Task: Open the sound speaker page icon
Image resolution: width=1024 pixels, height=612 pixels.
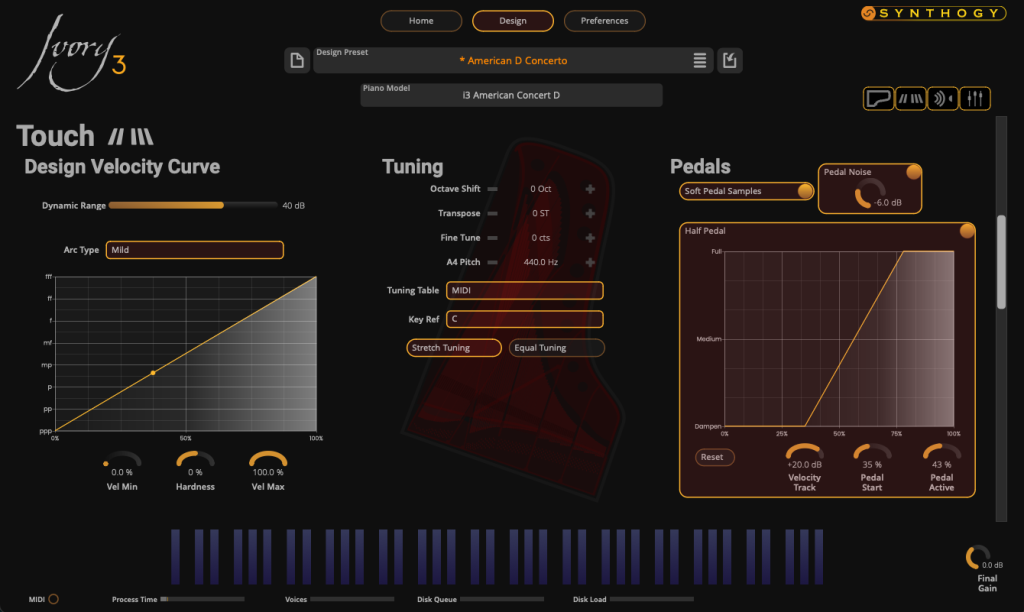Action: [942, 99]
